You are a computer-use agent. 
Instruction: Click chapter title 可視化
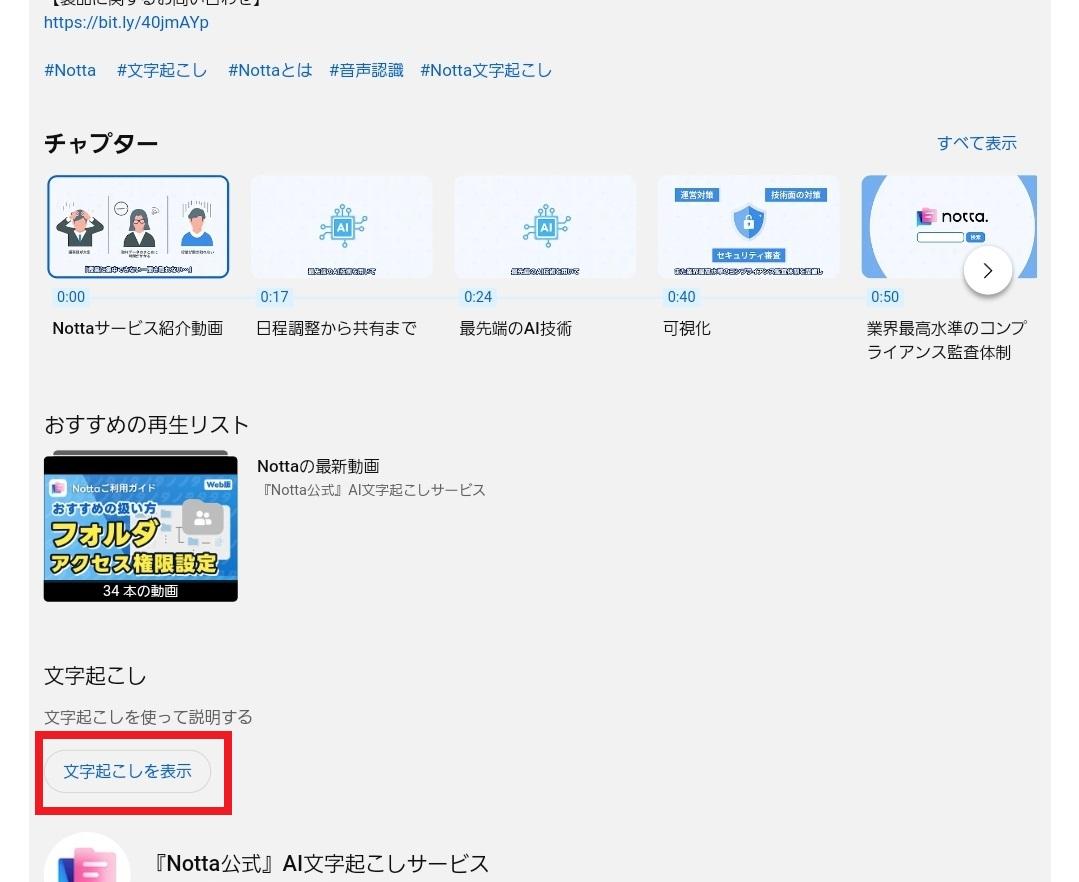pos(687,328)
